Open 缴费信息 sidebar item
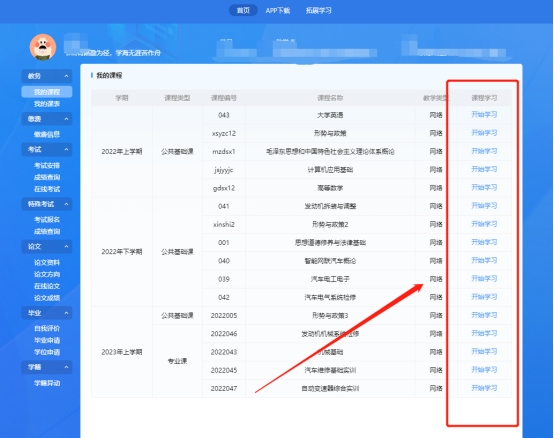Viewport: 554px width, 438px height. (47, 134)
